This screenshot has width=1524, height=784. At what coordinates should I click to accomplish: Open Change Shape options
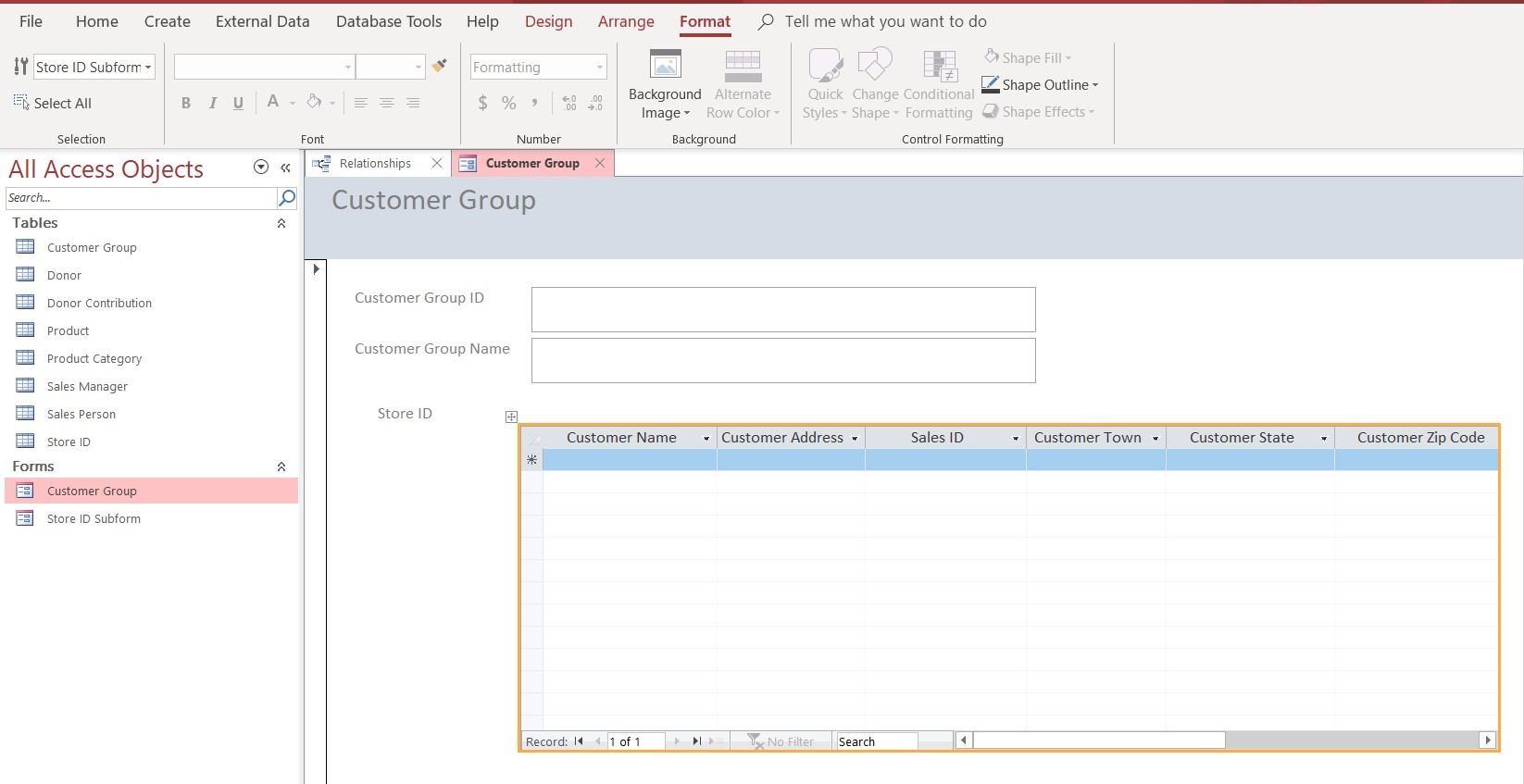[875, 85]
